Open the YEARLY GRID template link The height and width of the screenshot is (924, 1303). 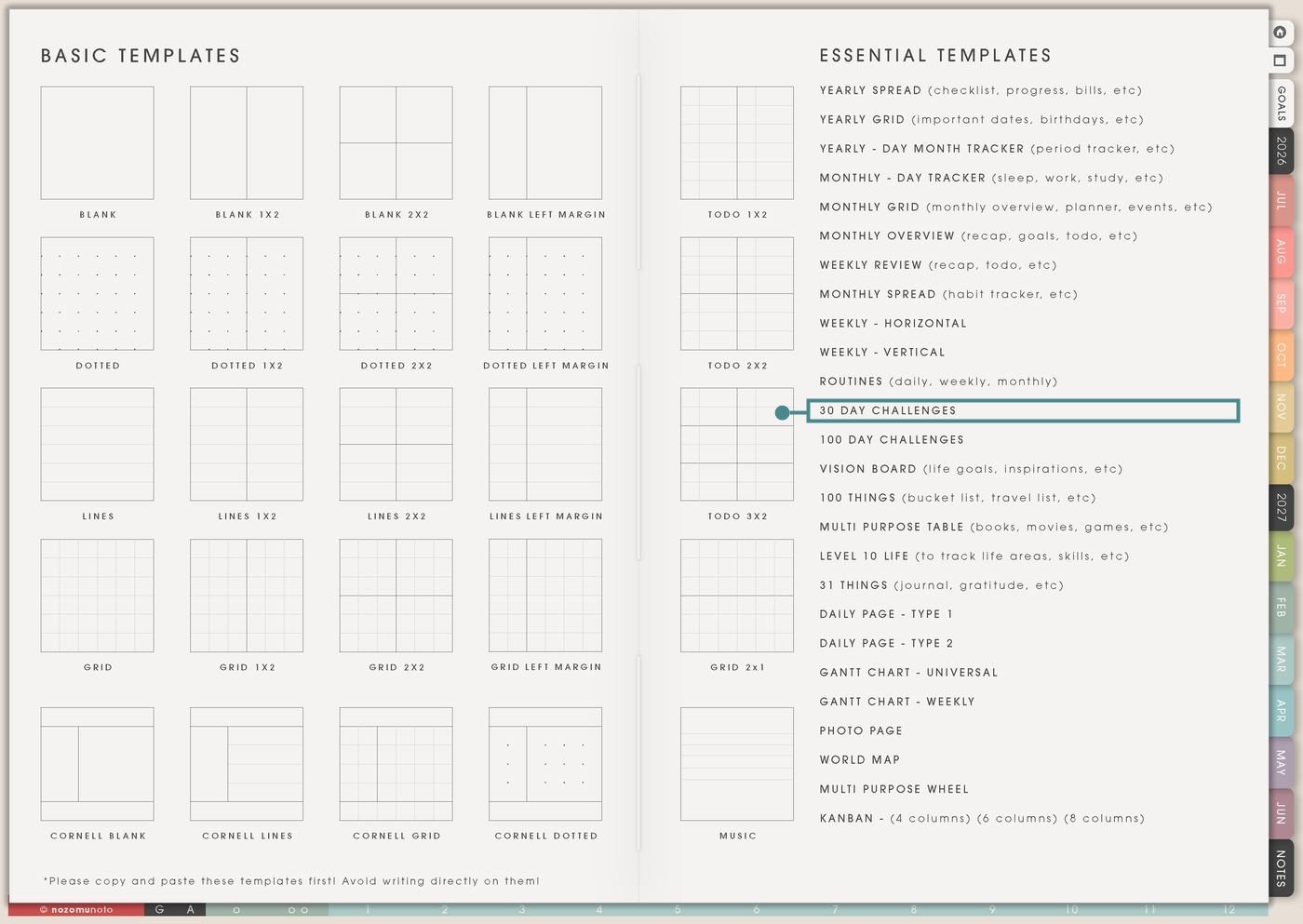point(981,119)
